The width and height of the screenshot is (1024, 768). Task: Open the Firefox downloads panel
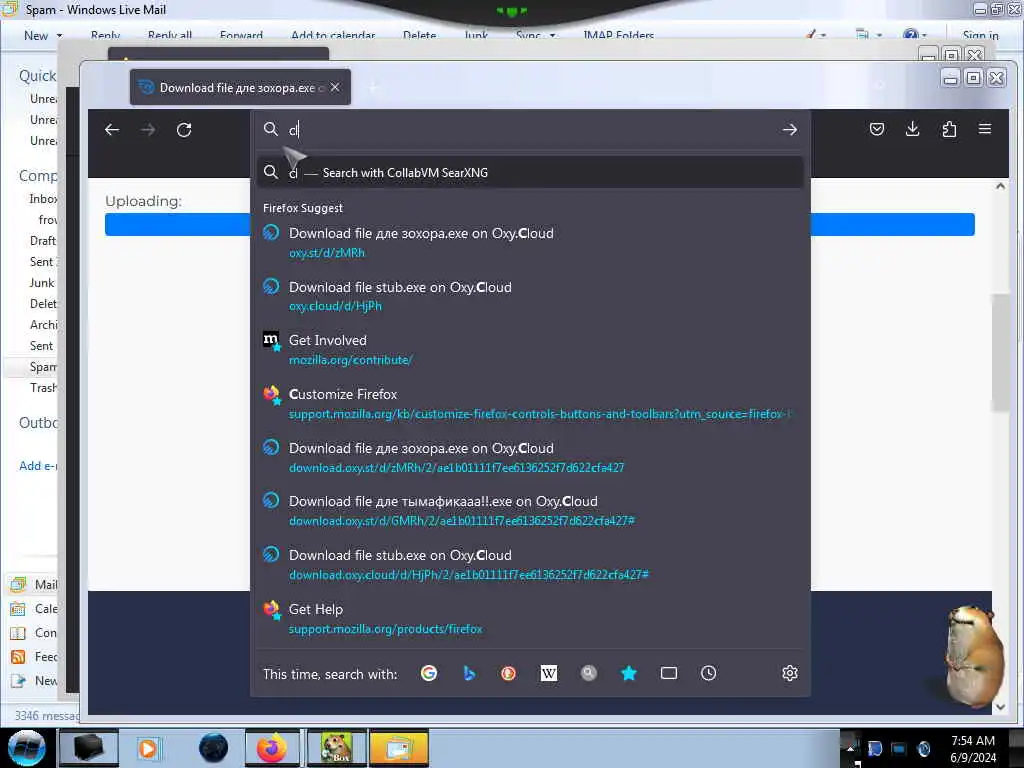913,129
